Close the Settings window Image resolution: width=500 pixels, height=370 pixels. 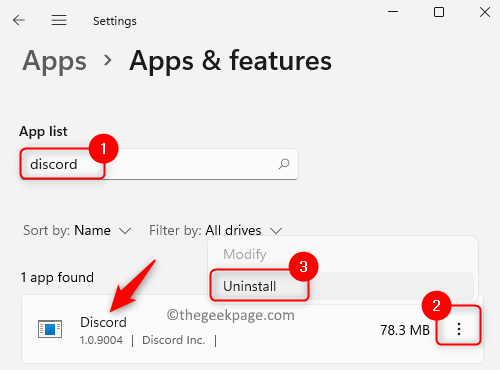click(x=485, y=12)
